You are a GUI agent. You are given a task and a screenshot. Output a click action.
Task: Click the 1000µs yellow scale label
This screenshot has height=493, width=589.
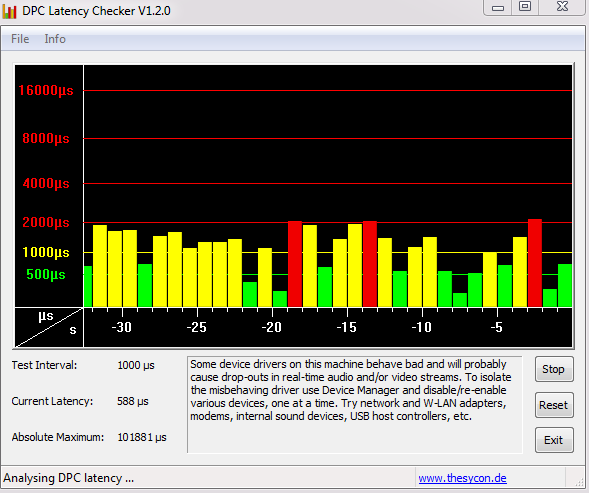[x=46, y=252]
